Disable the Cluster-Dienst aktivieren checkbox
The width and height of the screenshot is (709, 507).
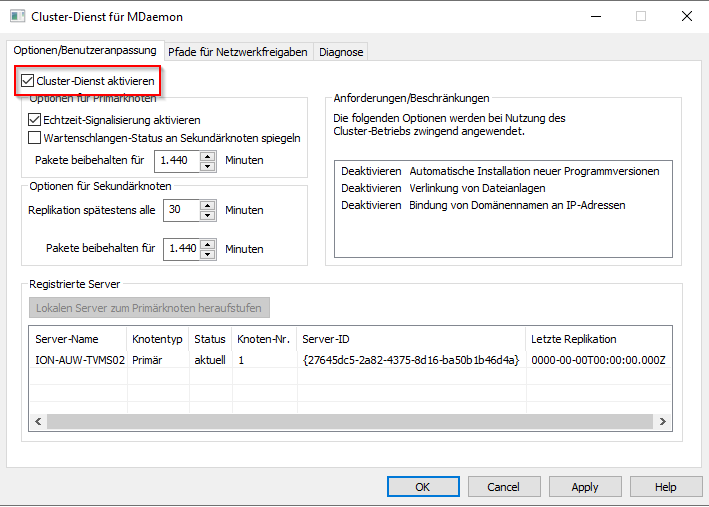(27, 80)
